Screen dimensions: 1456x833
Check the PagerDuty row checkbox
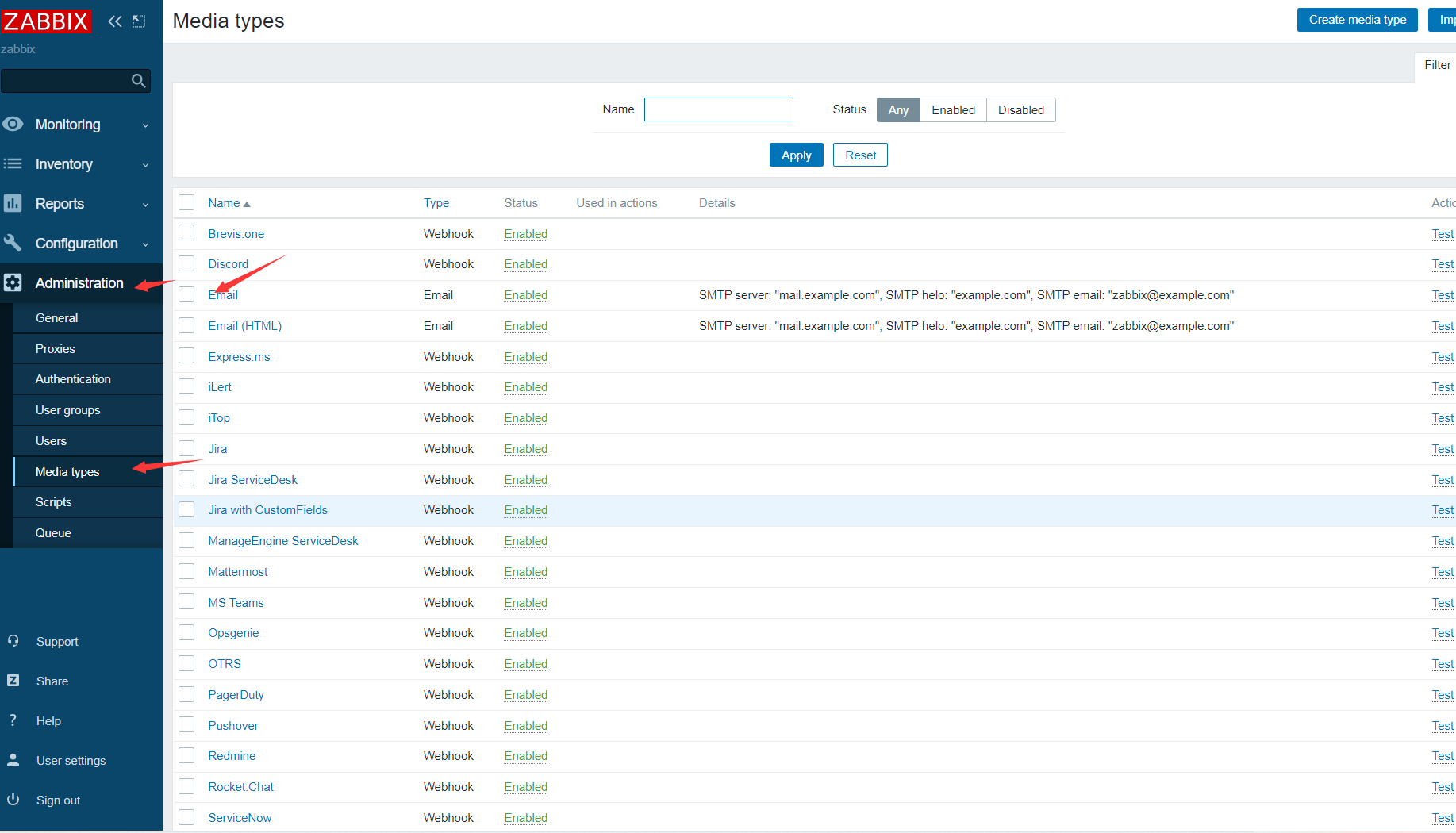point(186,694)
